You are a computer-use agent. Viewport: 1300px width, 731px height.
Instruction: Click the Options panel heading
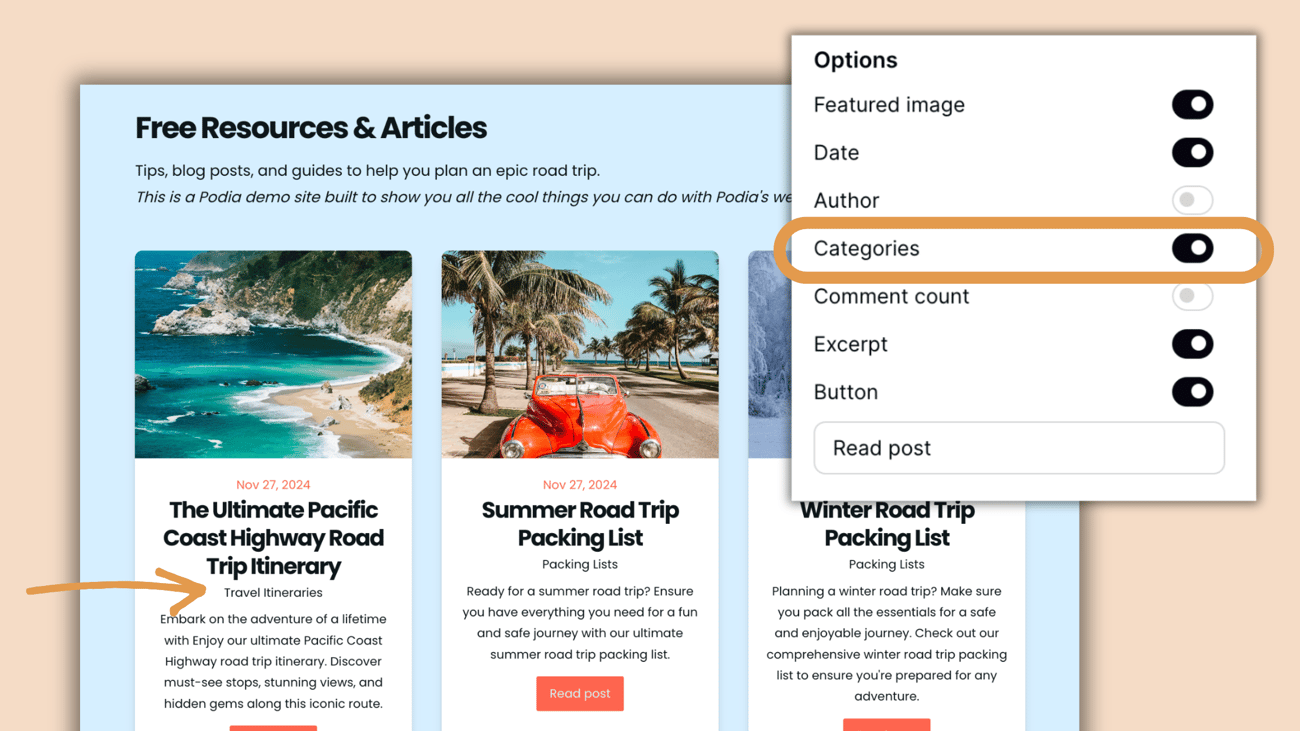(855, 60)
